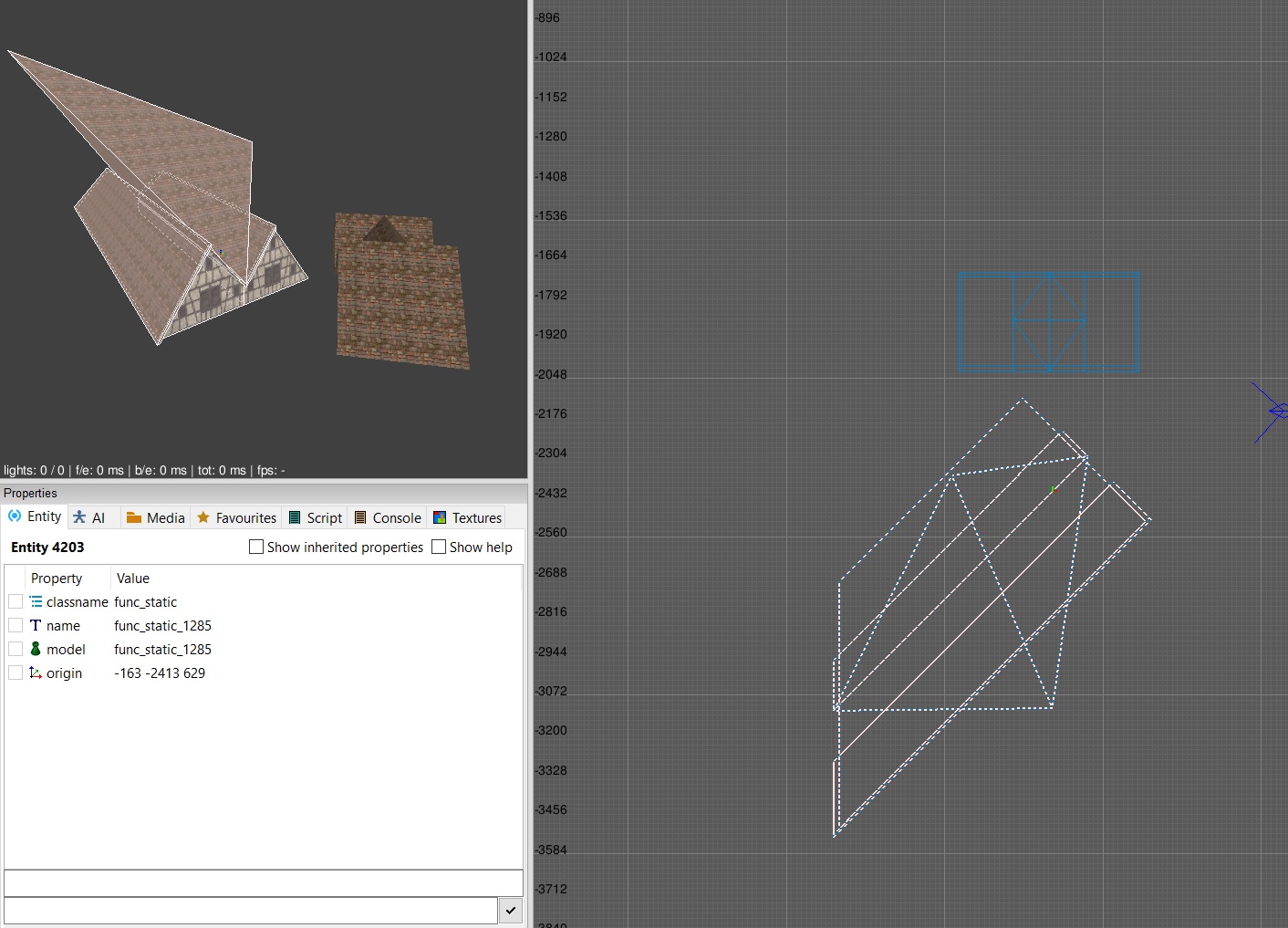The height and width of the screenshot is (928, 1288).
Task: Tick the checkbox beside classname row
Action: (x=16, y=601)
